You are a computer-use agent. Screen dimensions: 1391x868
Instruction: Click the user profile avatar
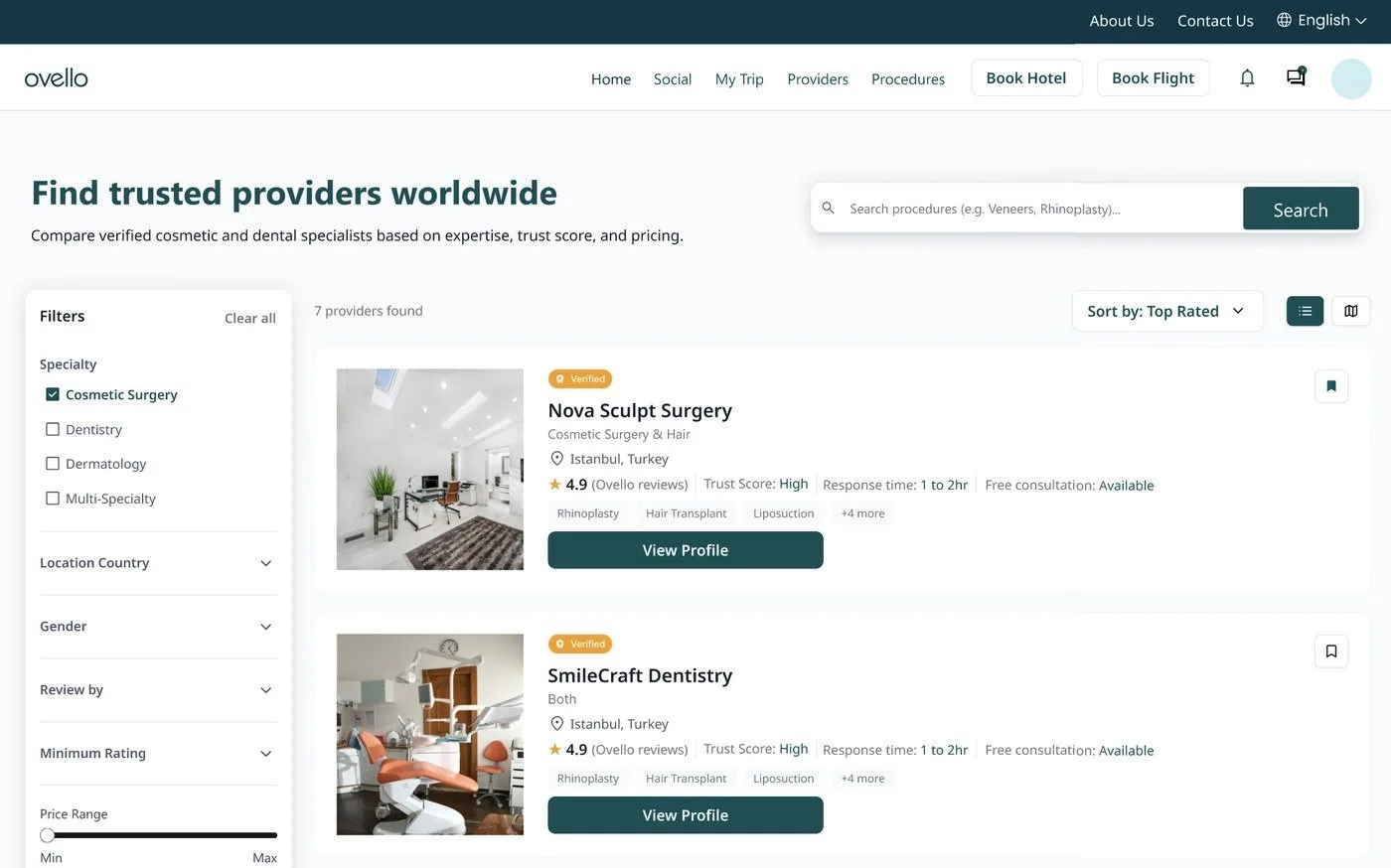pyautogui.click(x=1351, y=78)
